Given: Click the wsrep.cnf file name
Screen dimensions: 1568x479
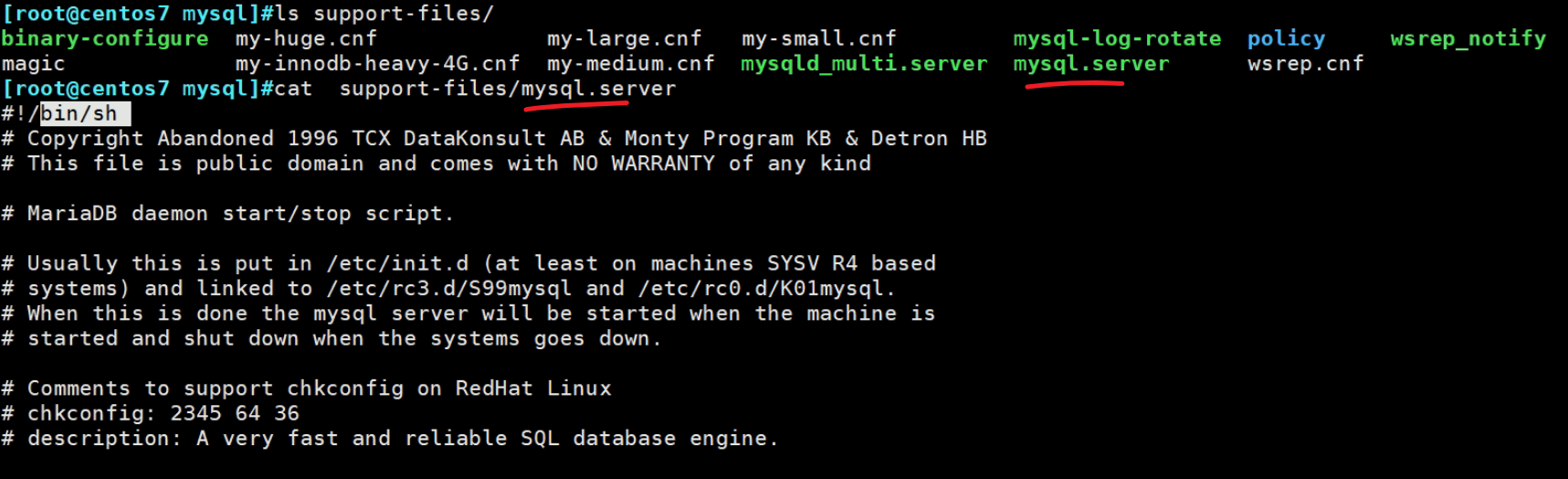Looking at the screenshot, I should tap(1305, 64).
